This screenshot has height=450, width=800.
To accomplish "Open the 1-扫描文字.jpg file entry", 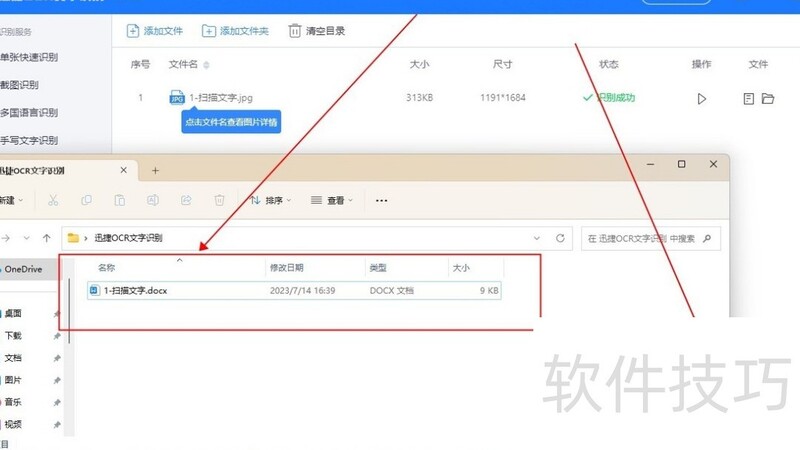I will (221, 97).
